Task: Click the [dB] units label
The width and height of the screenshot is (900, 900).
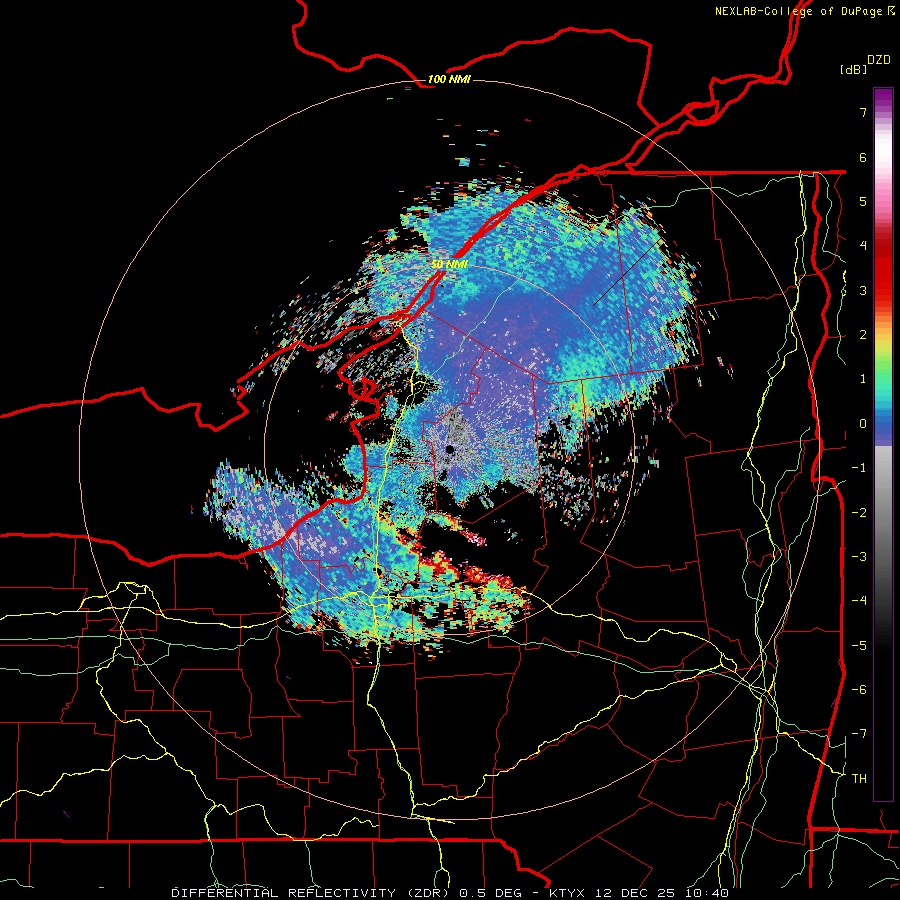Action: (853, 69)
